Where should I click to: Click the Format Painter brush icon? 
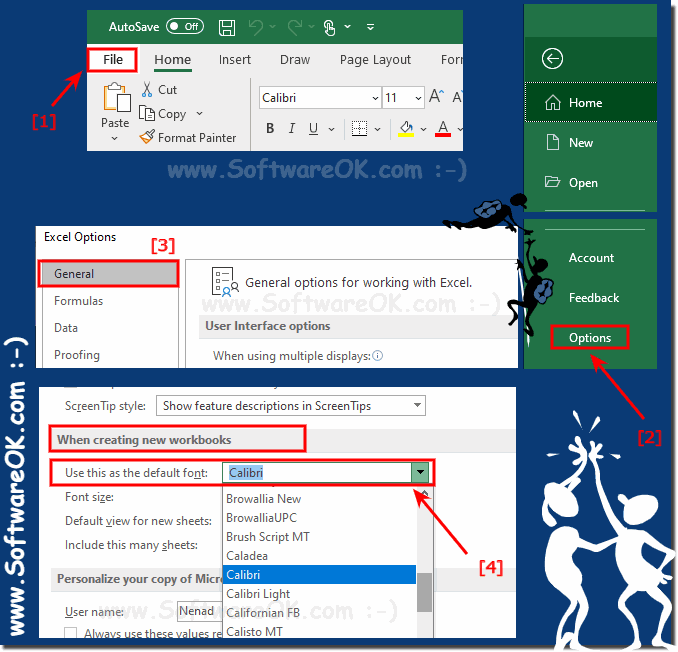[147, 137]
